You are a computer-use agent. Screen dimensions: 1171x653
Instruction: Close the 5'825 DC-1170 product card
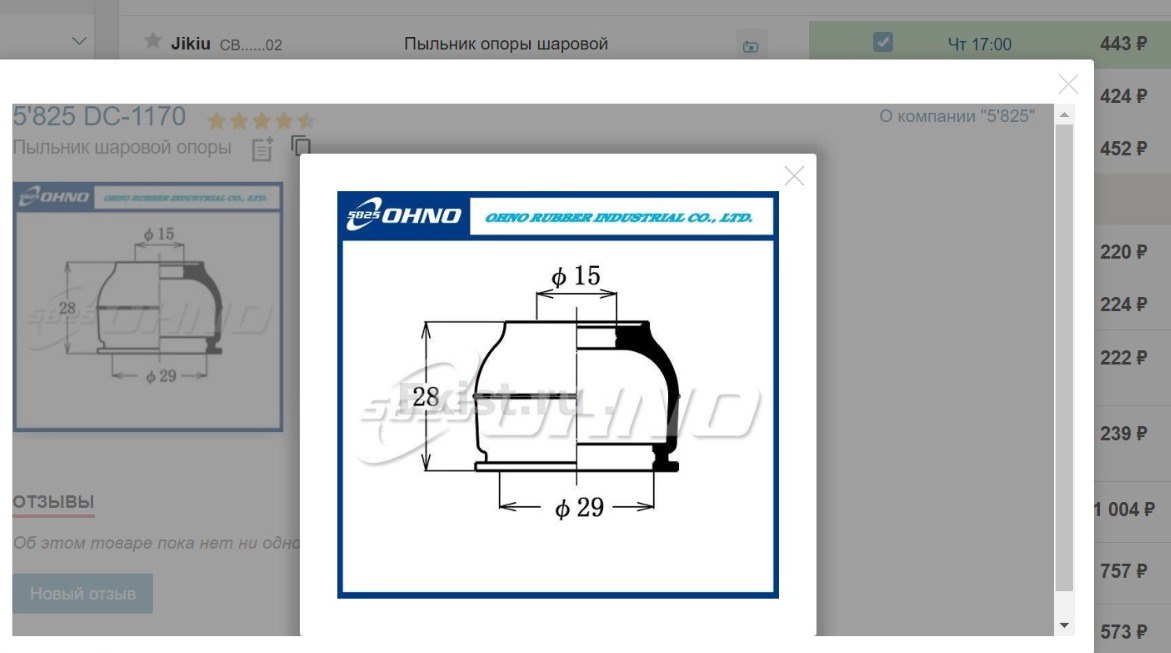pyautogui.click(x=1068, y=85)
